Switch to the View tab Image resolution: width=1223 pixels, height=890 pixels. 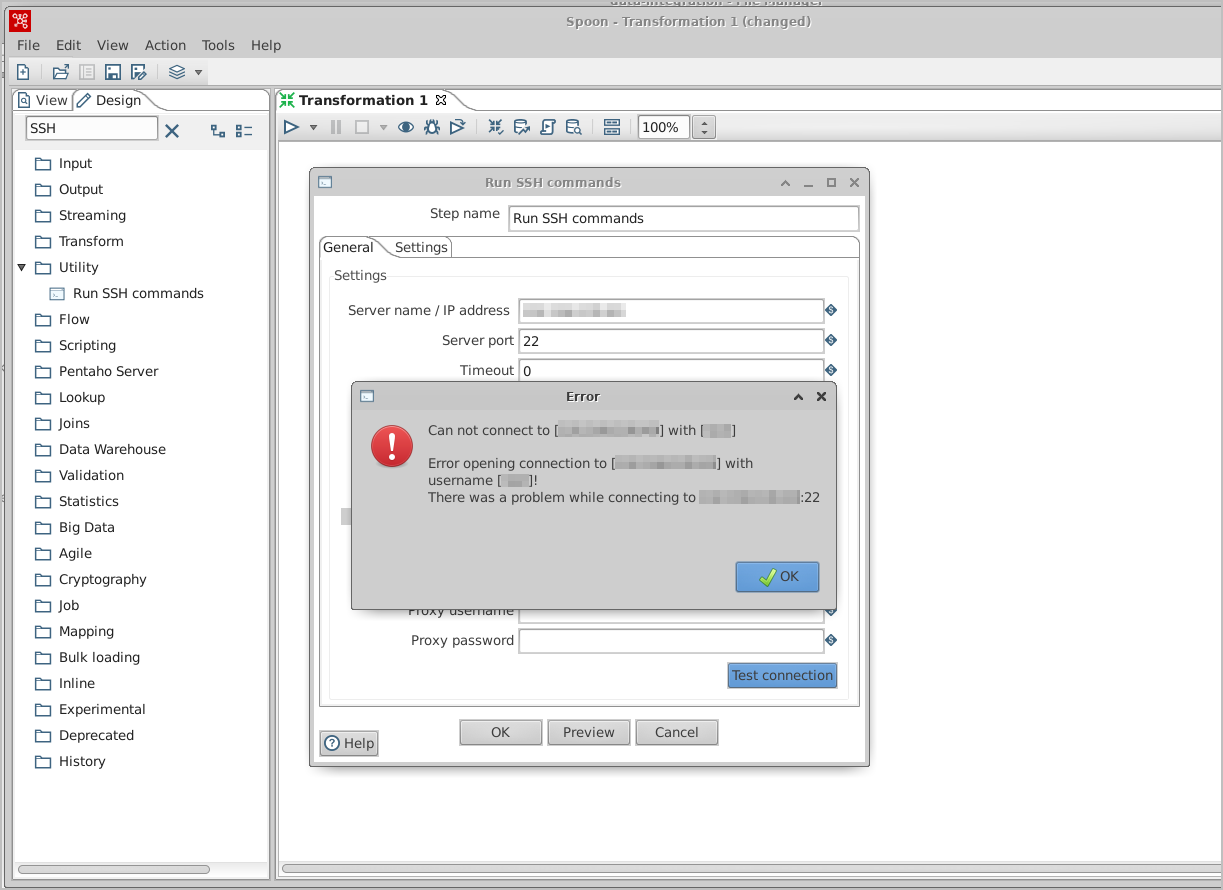point(43,100)
